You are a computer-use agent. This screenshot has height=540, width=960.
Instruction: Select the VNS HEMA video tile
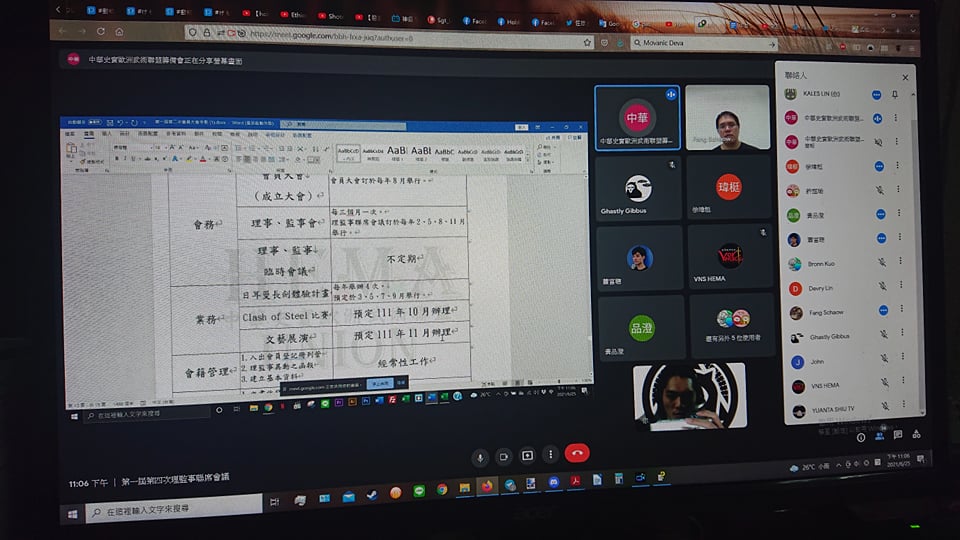click(731, 257)
